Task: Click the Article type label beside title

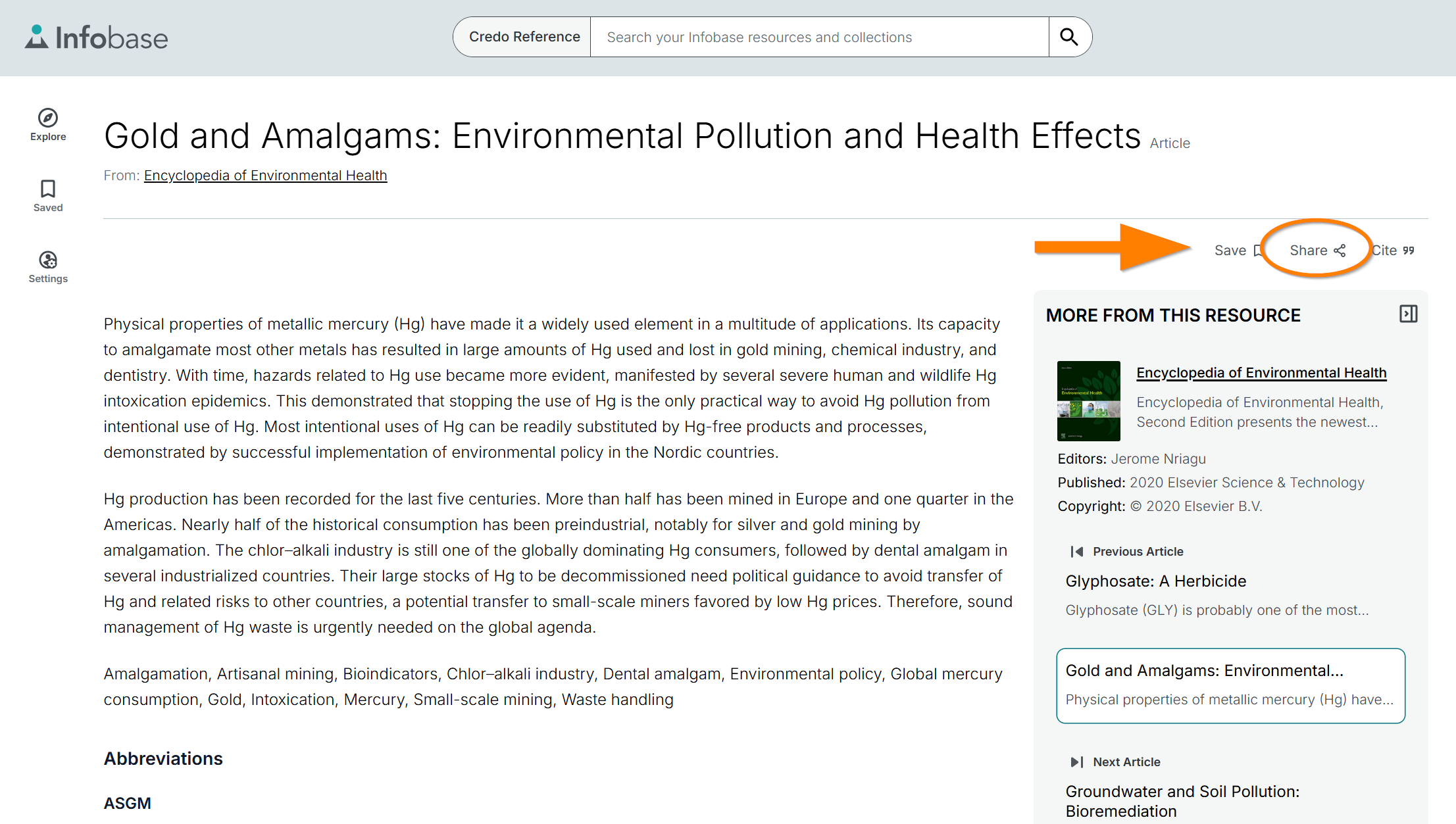Action: (x=1170, y=143)
